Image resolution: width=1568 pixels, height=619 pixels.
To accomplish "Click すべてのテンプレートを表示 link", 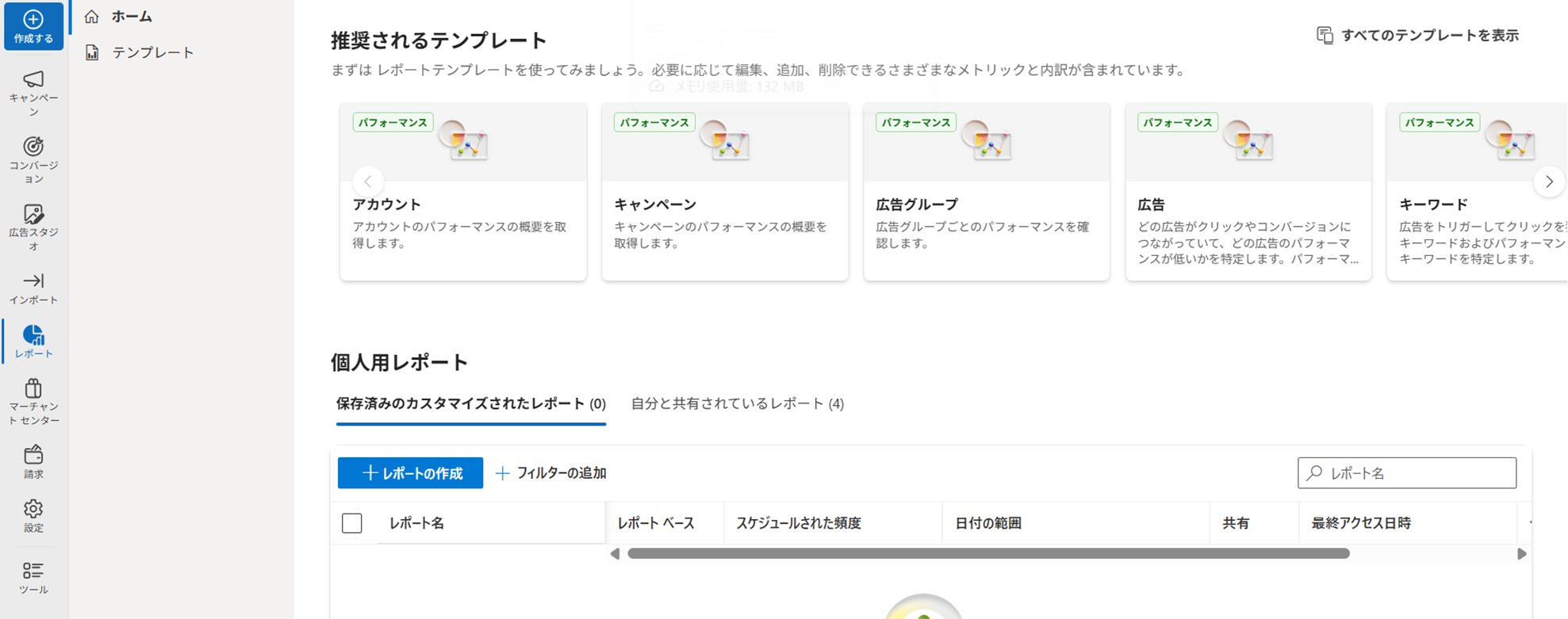I will click(x=1418, y=36).
